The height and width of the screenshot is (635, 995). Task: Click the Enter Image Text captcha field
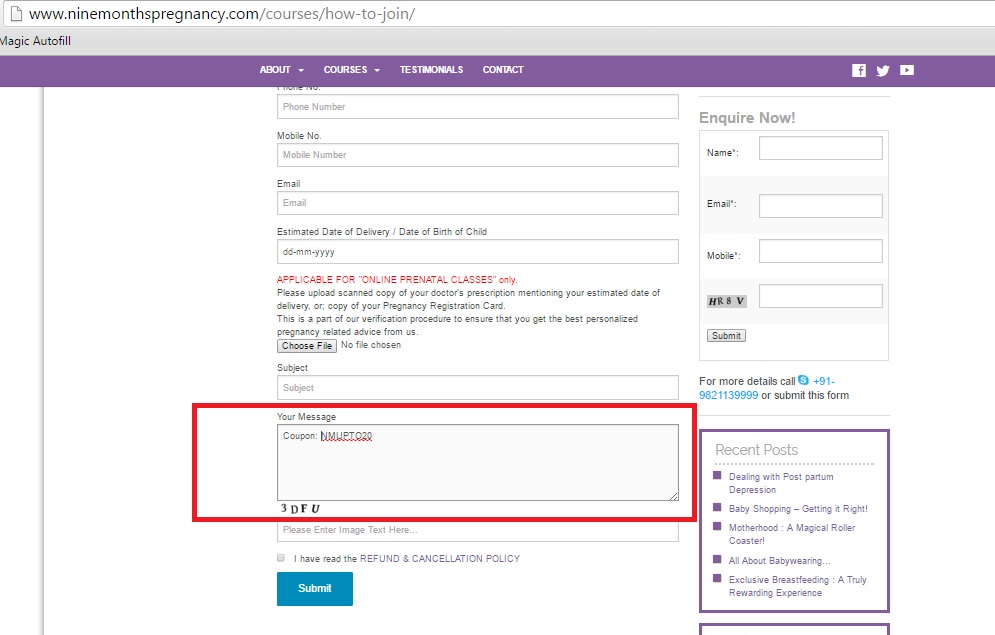tap(477, 530)
